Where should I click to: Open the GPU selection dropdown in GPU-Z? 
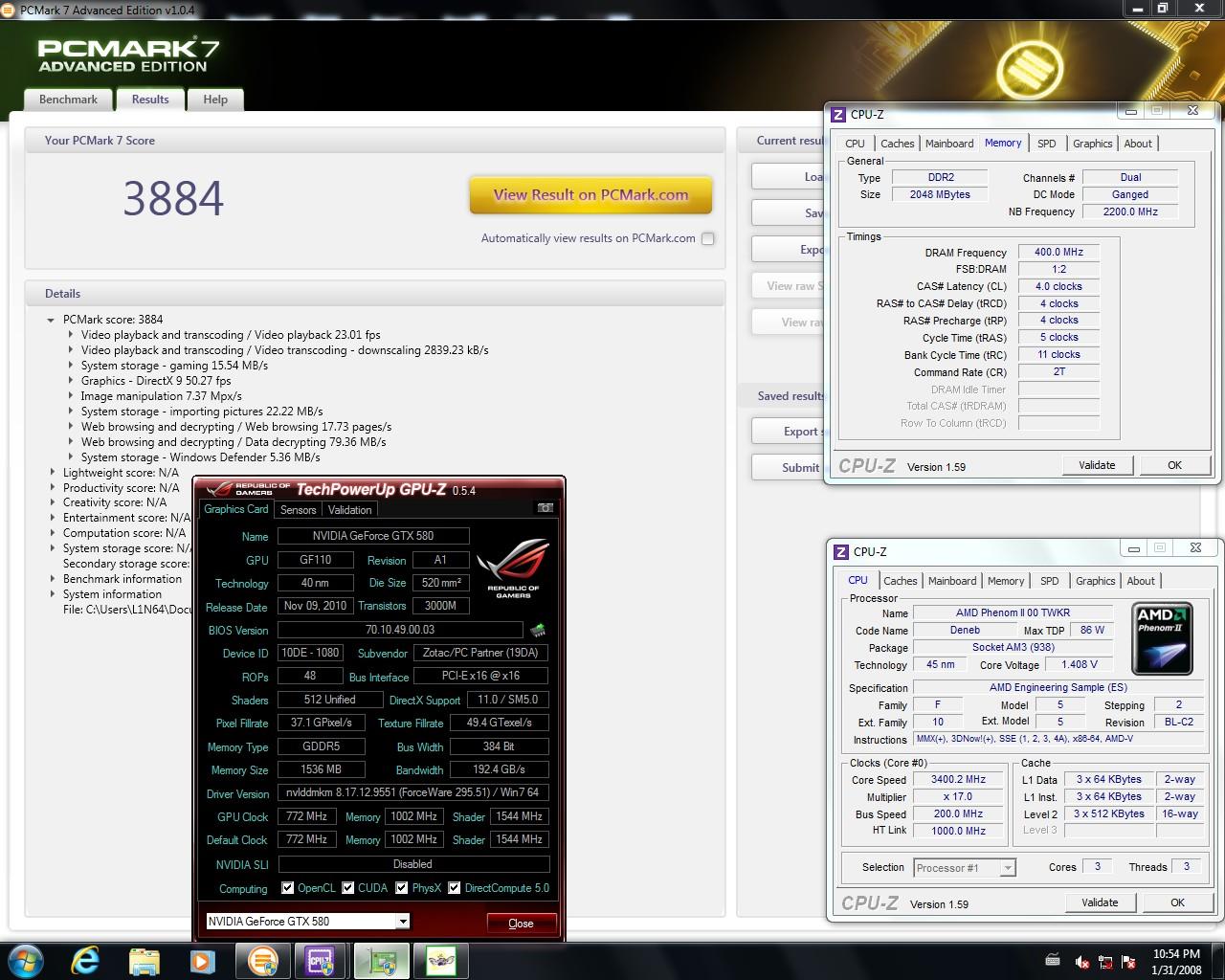[403, 921]
